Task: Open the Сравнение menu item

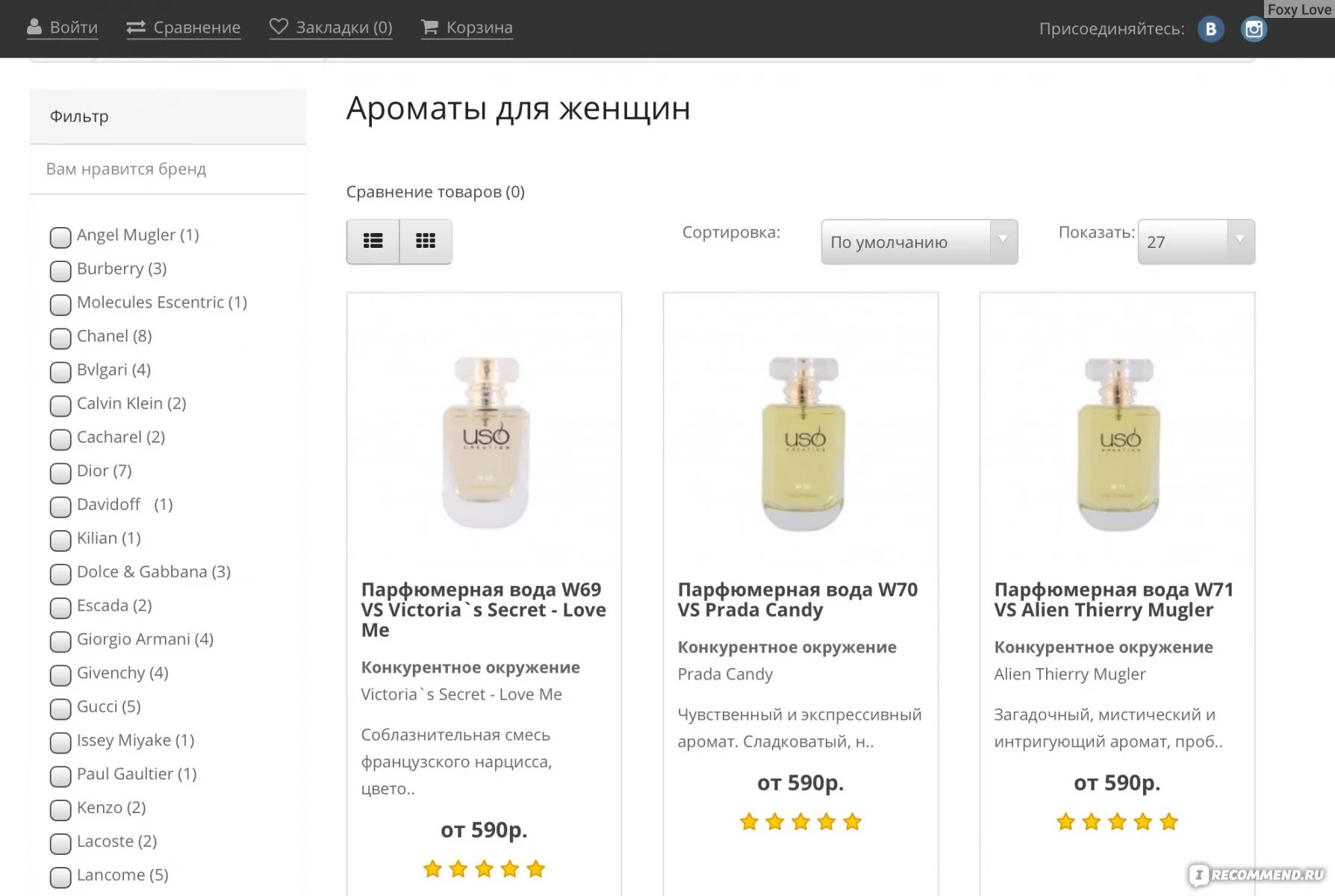Action: click(x=197, y=28)
